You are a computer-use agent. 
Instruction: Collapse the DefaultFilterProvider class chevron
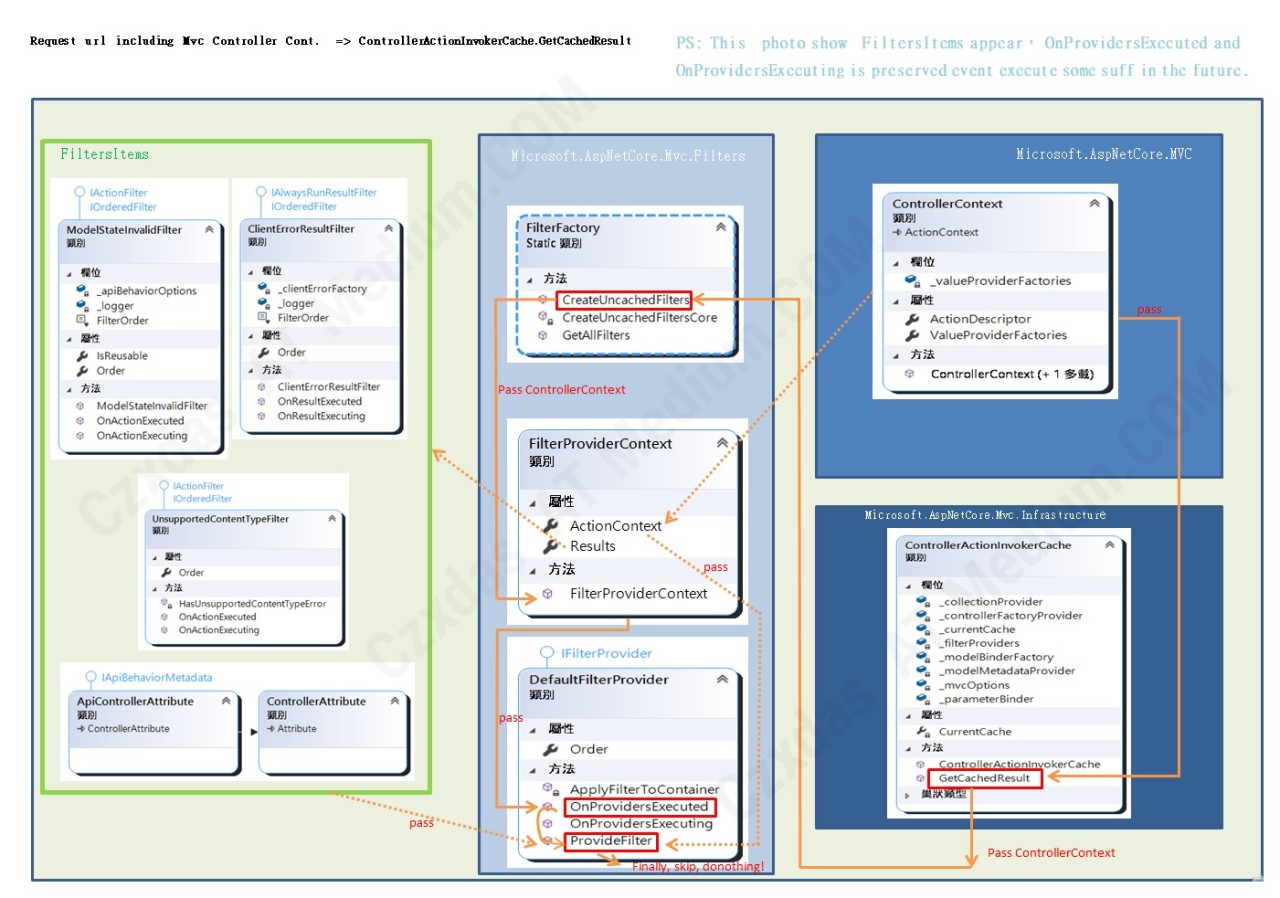point(723,679)
